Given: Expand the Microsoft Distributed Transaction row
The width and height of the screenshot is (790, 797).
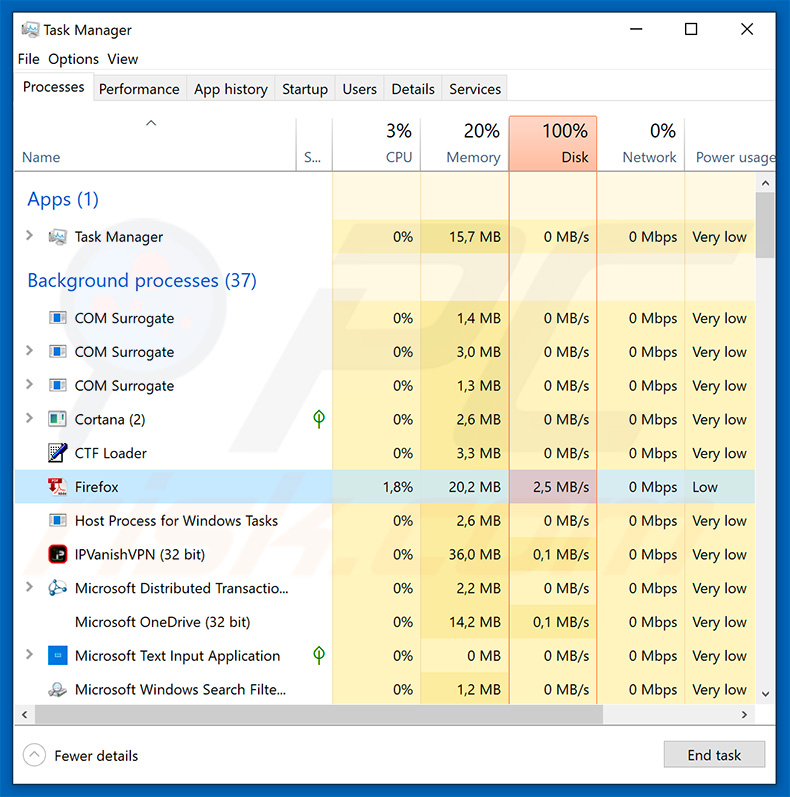Looking at the screenshot, I should [x=29, y=587].
